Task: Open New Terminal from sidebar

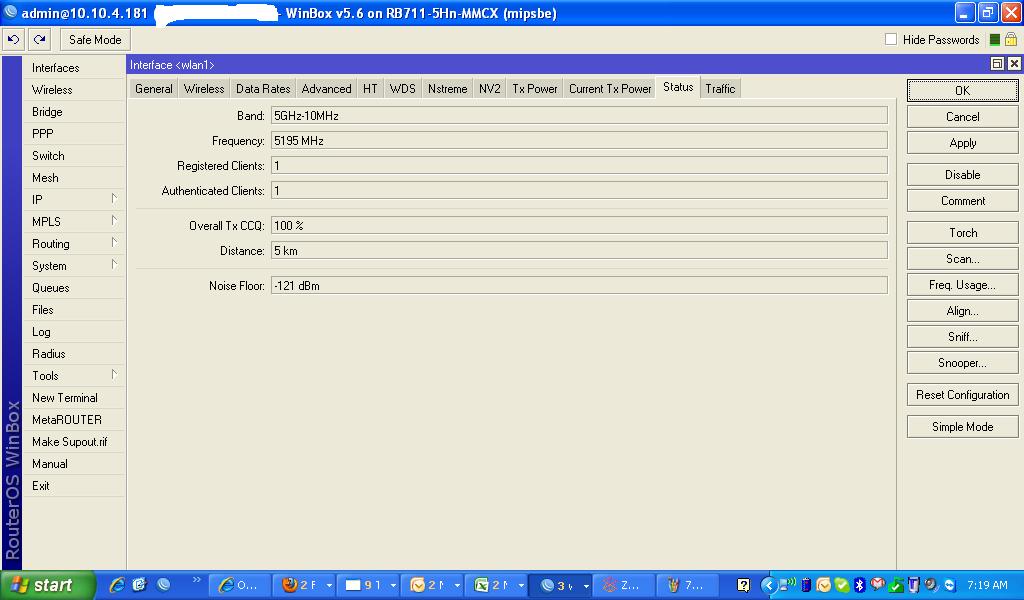Action: pos(73,398)
